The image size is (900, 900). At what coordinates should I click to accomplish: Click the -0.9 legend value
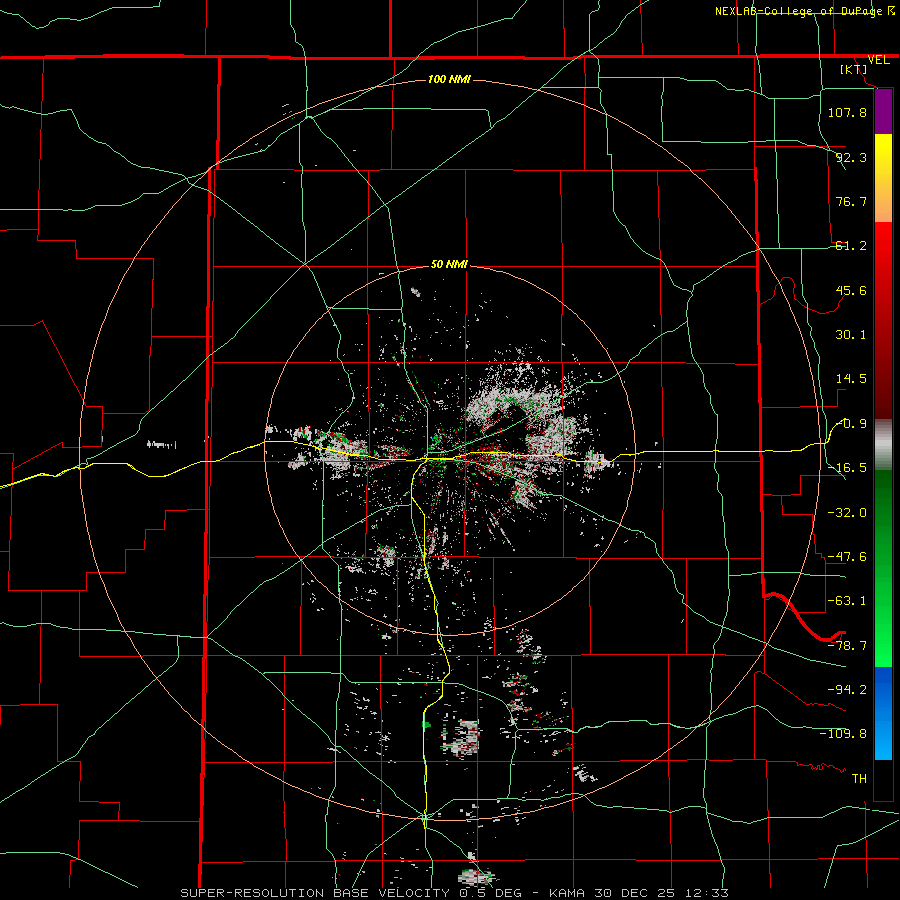pyautogui.click(x=851, y=424)
